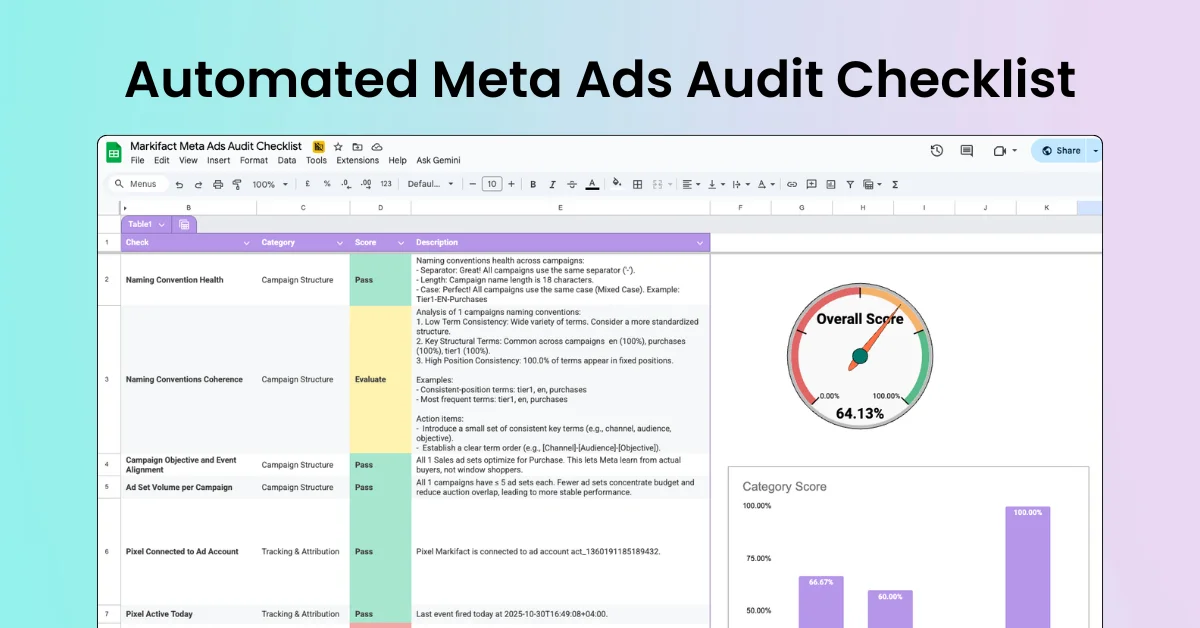The height and width of the screenshot is (628, 1200).
Task: Open the functions (Σ) menu
Action: click(895, 184)
